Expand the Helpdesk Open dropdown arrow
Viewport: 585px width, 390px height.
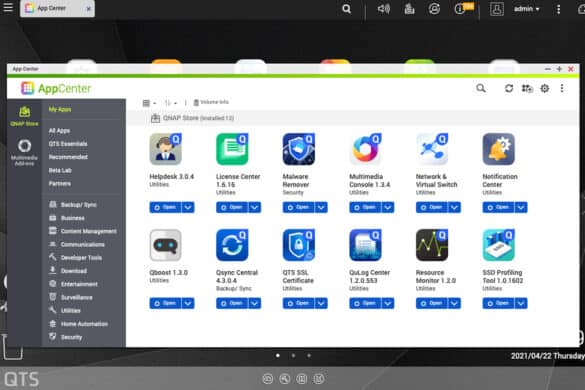pyautogui.click(x=188, y=207)
